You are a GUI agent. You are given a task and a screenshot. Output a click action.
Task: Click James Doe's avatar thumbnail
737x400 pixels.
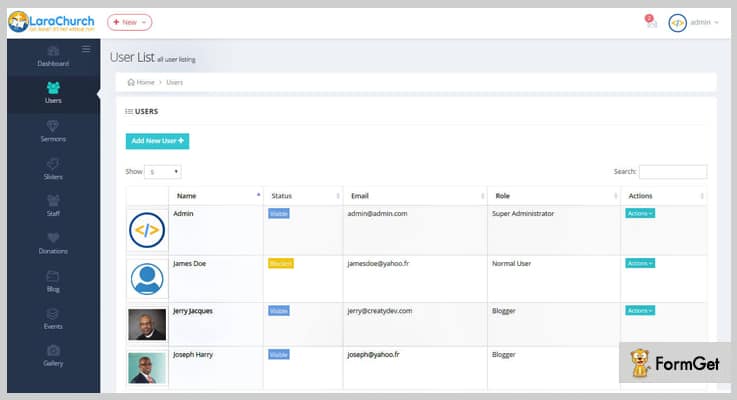pos(147,279)
